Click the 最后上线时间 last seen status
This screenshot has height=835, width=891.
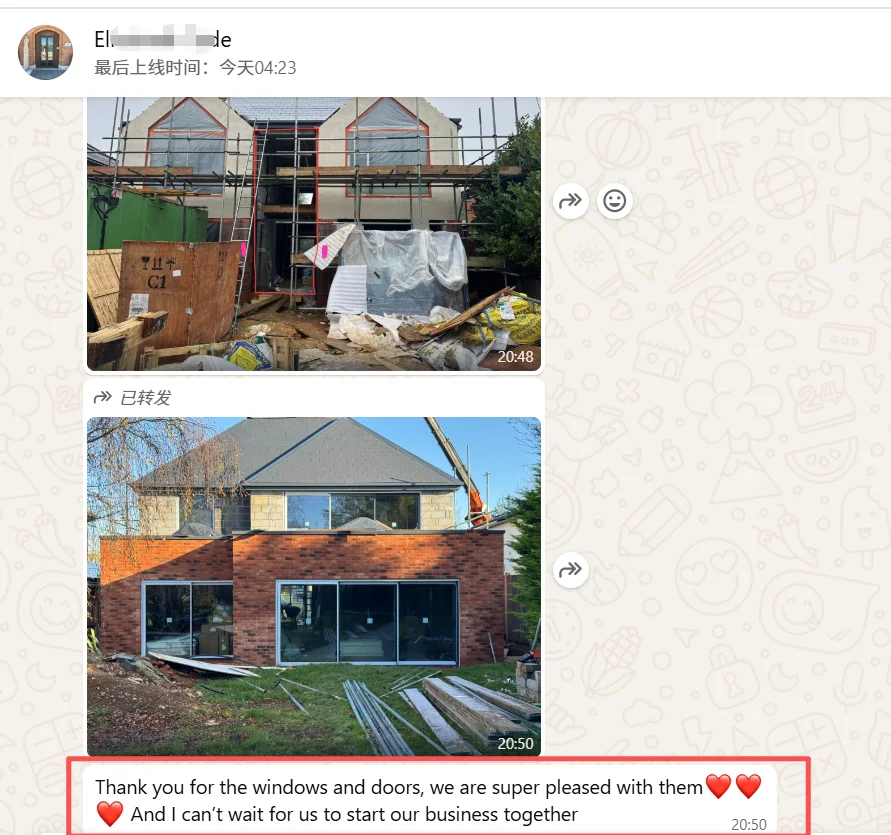[195, 68]
